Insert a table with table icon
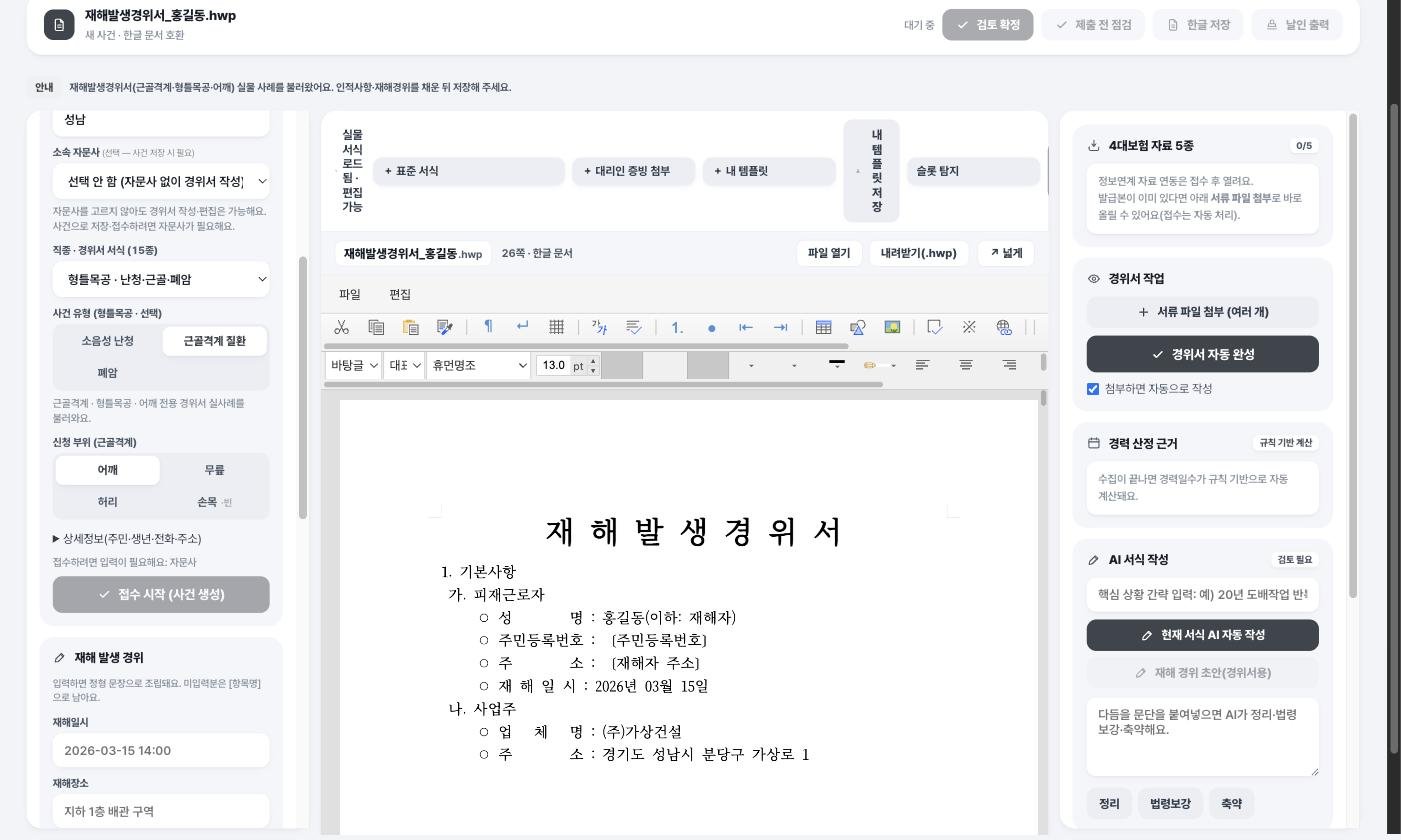1401x840 pixels. [x=823, y=327]
